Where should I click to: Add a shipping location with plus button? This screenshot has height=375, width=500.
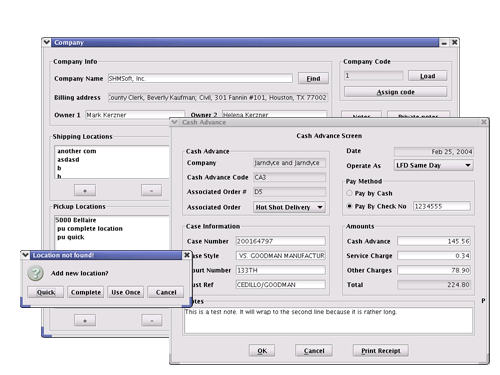coord(85,191)
